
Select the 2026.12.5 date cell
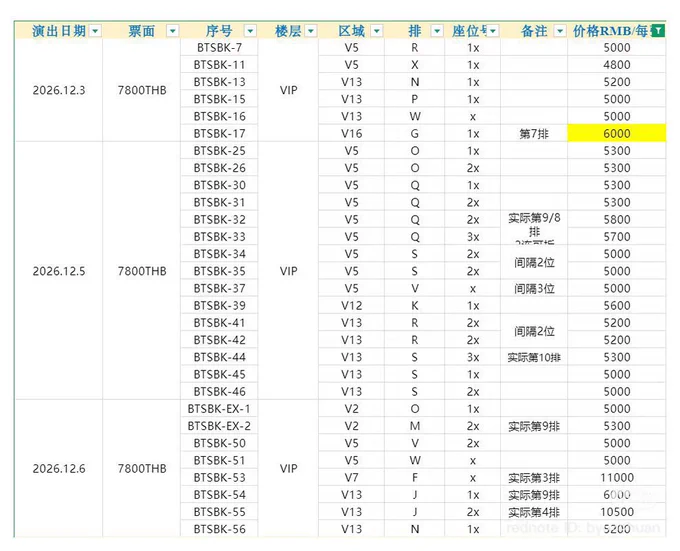59,271
